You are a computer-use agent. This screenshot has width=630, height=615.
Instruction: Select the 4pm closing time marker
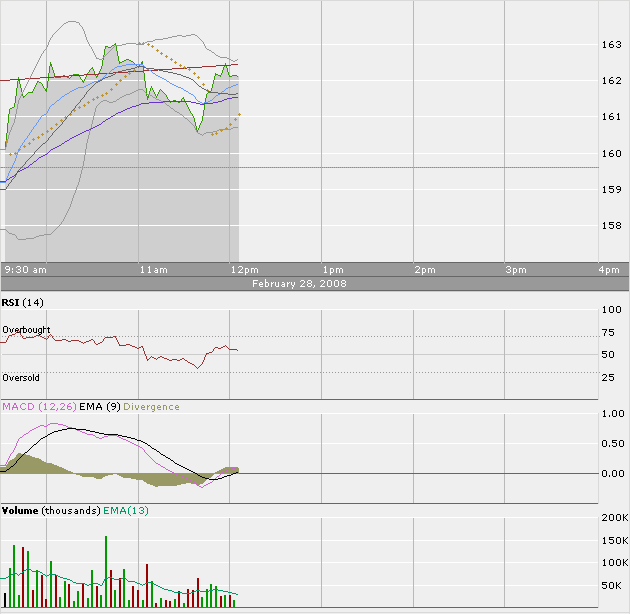608,270
